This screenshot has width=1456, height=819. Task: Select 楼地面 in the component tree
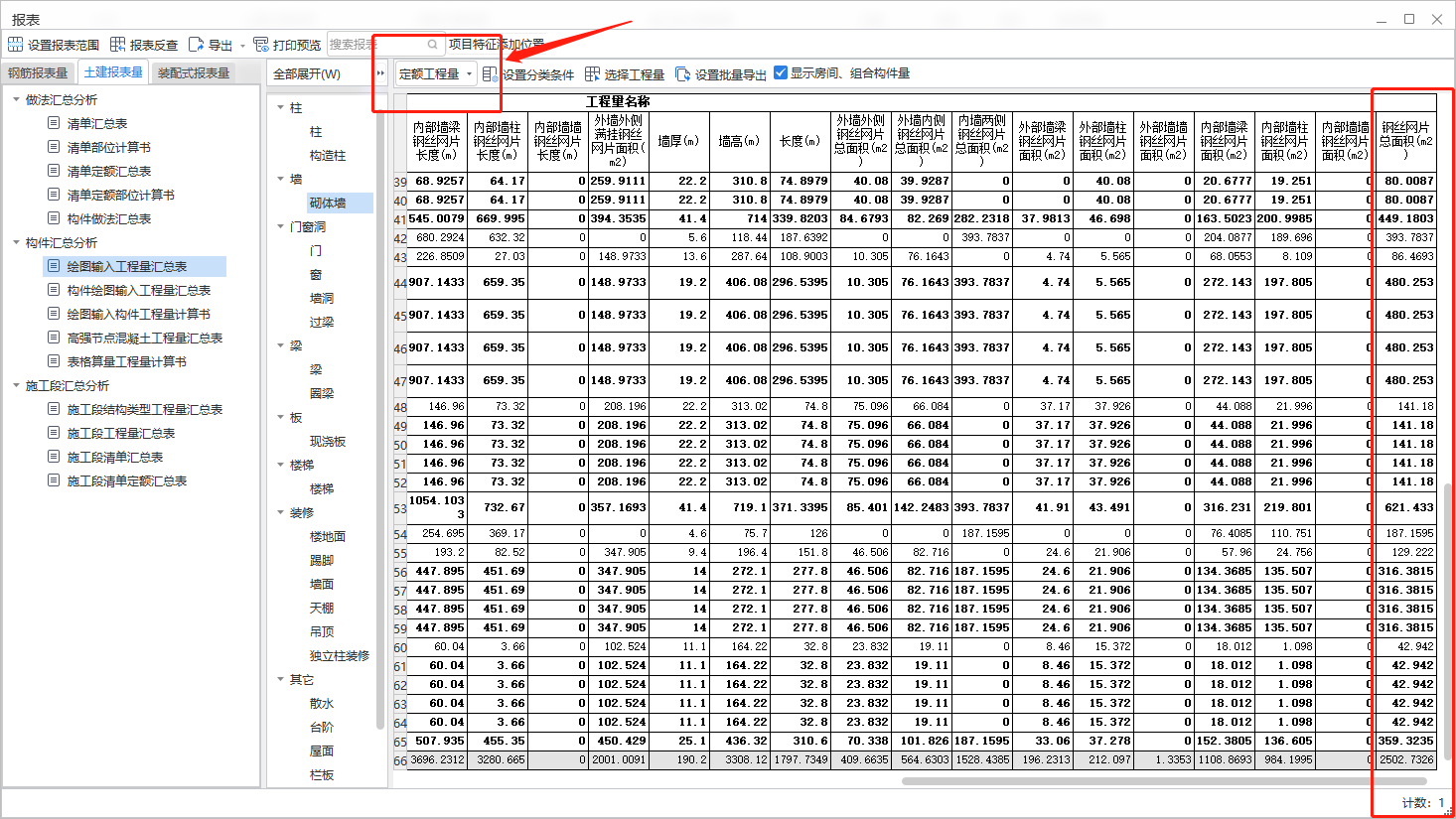[328, 536]
